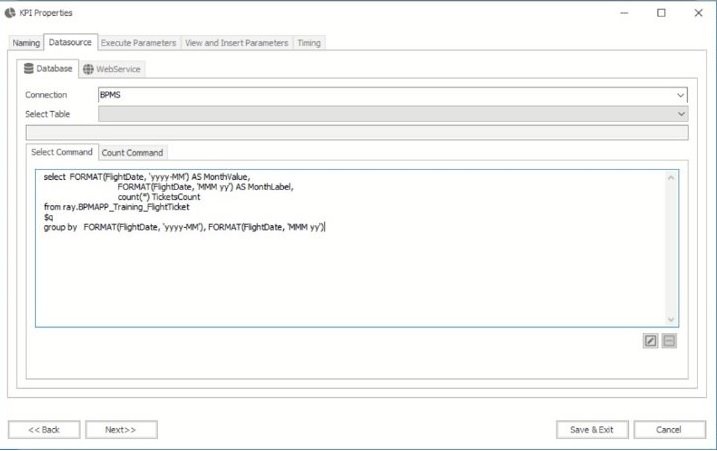Click the 'AS MonthLabel' line of query
Screen dimensions: 717x451
pos(205,187)
